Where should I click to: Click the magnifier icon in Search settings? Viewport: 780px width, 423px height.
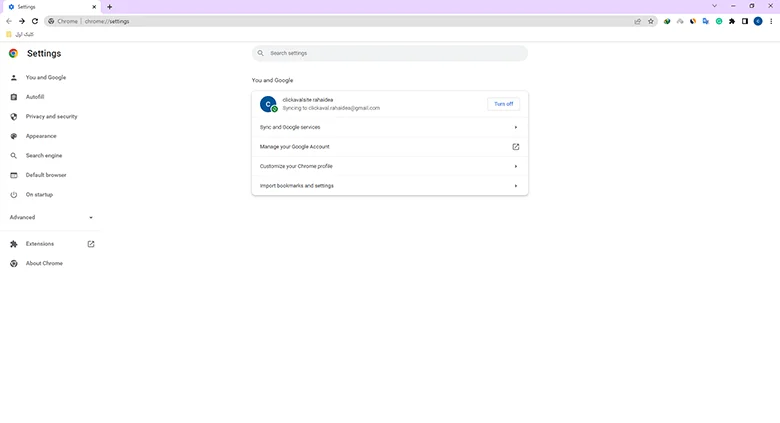tap(261, 53)
